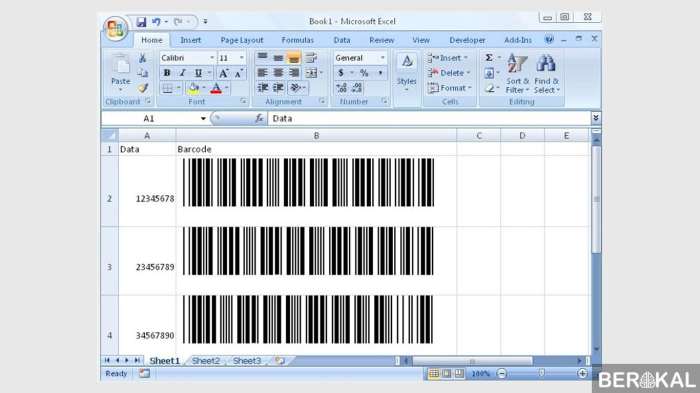Click the Format Painter brush icon
The width and height of the screenshot is (700, 393).
click(x=142, y=88)
